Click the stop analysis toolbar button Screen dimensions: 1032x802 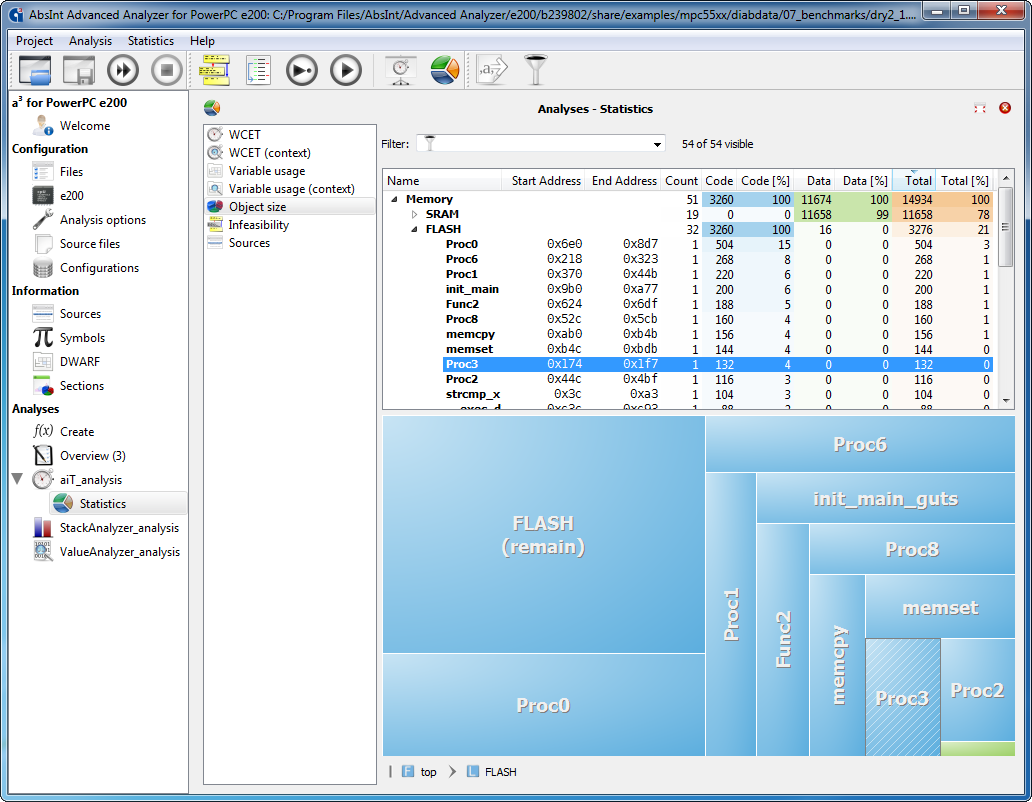click(x=167, y=70)
